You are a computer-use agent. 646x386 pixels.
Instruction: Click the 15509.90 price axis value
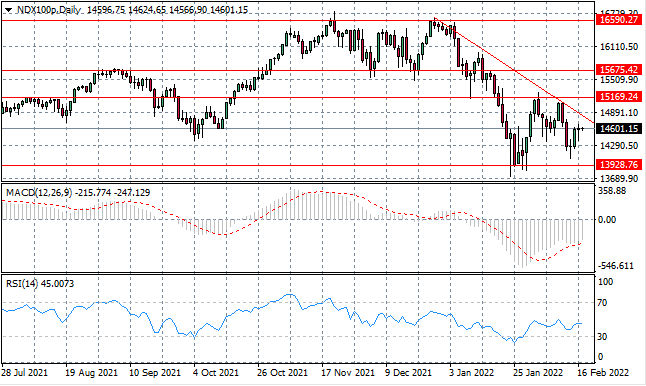pyautogui.click(x=619, y=79)
